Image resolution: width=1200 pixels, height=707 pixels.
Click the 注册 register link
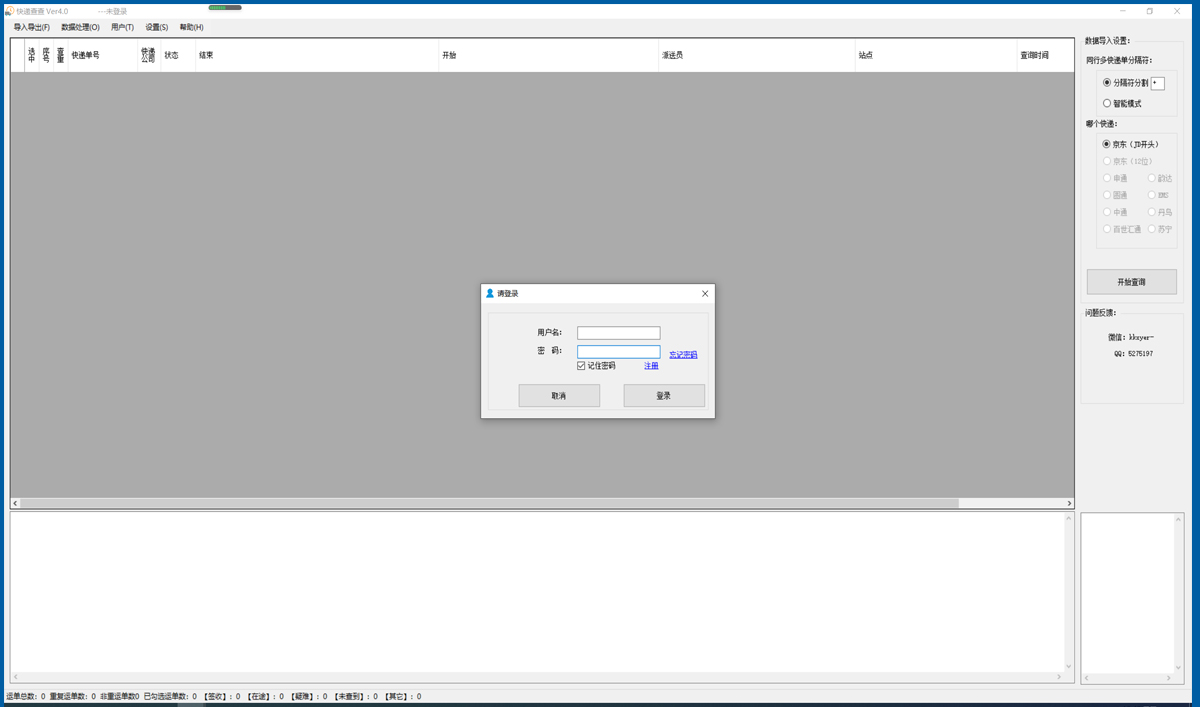pyautogui.click(x=651, y=366)
